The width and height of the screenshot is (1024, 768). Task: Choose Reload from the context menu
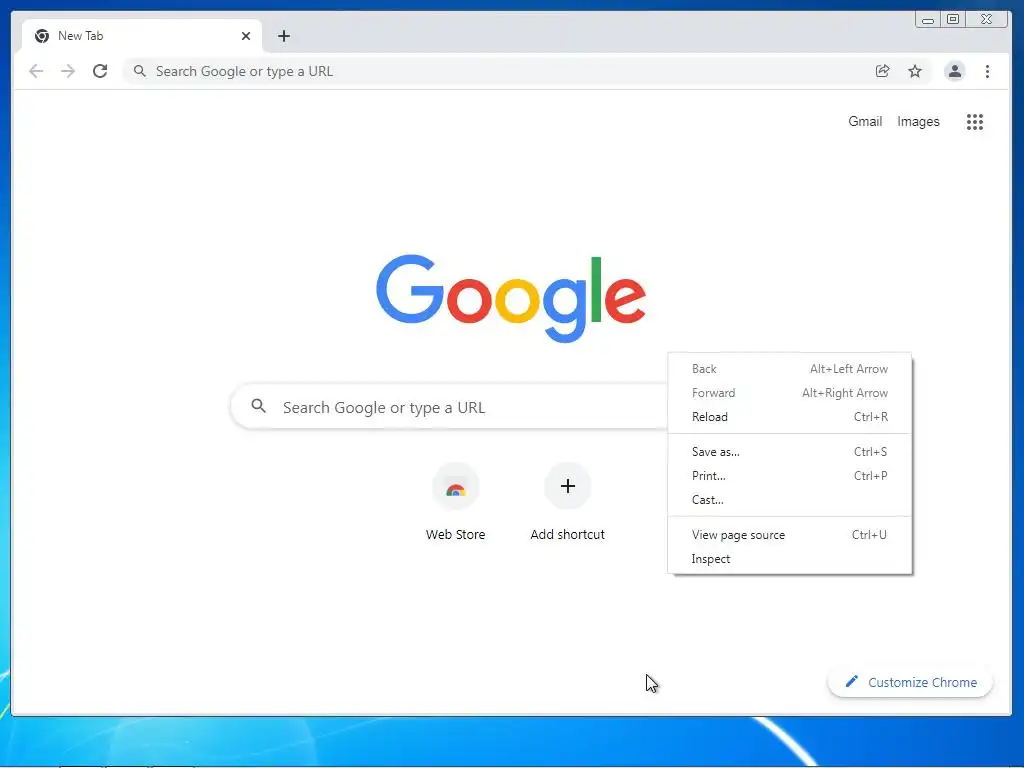click(790, 417)
